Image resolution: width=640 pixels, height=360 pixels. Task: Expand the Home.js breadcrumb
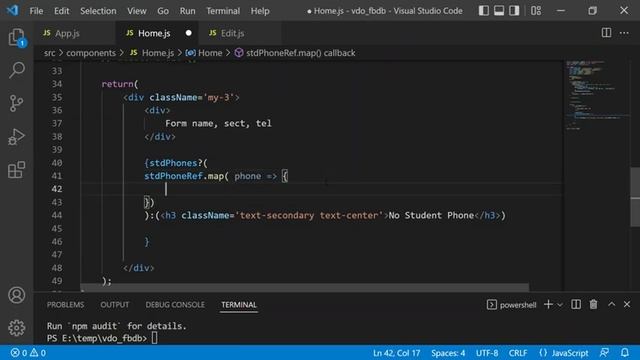click(152, 53)
